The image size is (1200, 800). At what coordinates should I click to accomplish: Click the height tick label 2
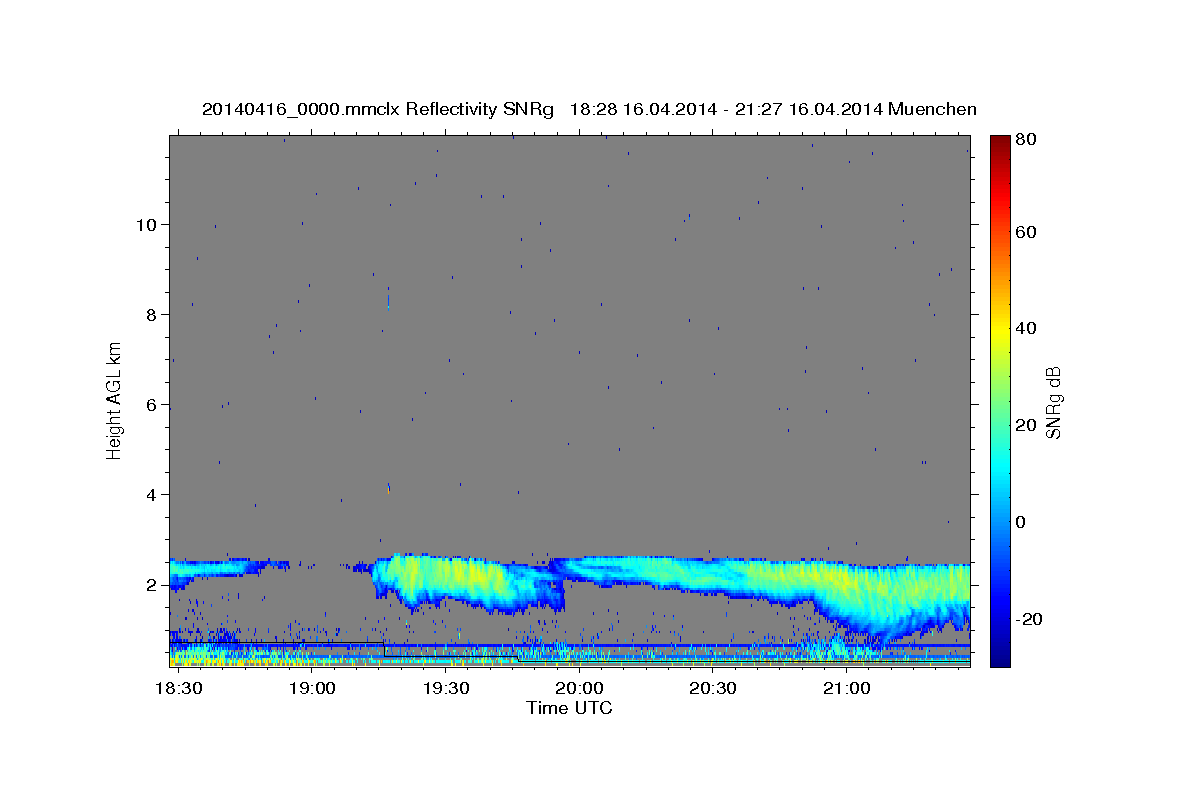tap(150, 584)
